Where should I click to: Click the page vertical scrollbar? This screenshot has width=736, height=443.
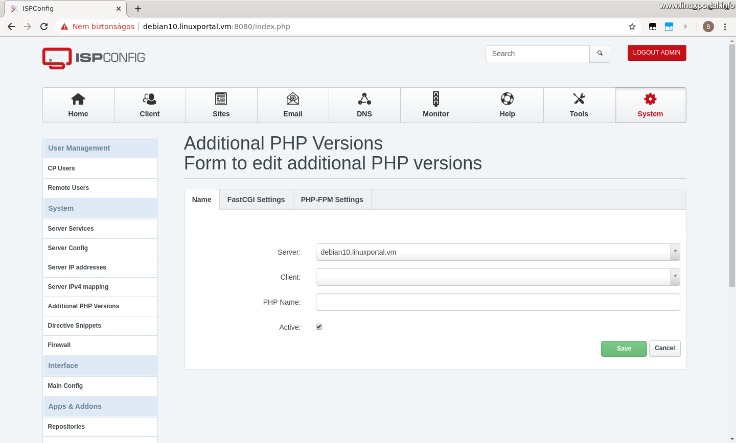732,164
